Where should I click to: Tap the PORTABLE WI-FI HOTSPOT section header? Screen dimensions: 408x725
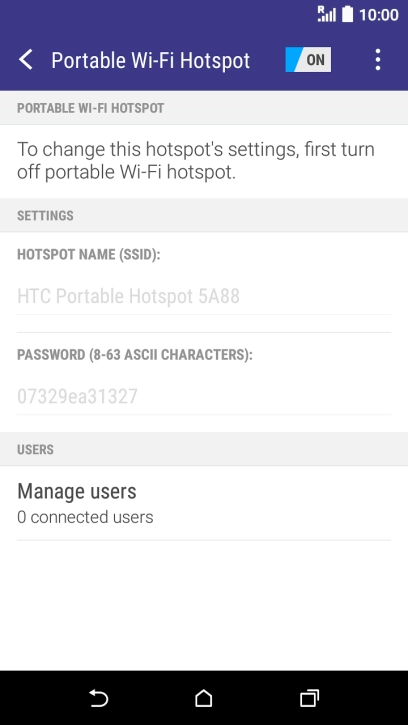pos(91,108)
